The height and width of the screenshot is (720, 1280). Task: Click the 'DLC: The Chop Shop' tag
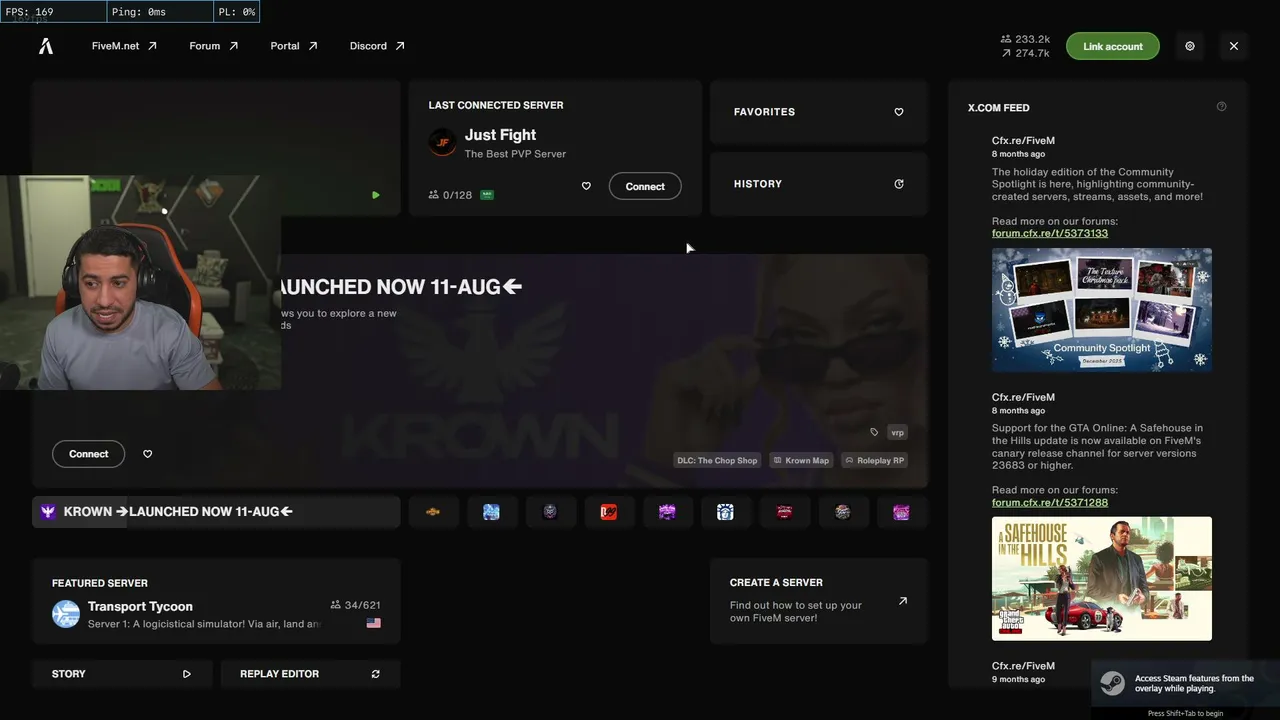[x=717, y=461]
